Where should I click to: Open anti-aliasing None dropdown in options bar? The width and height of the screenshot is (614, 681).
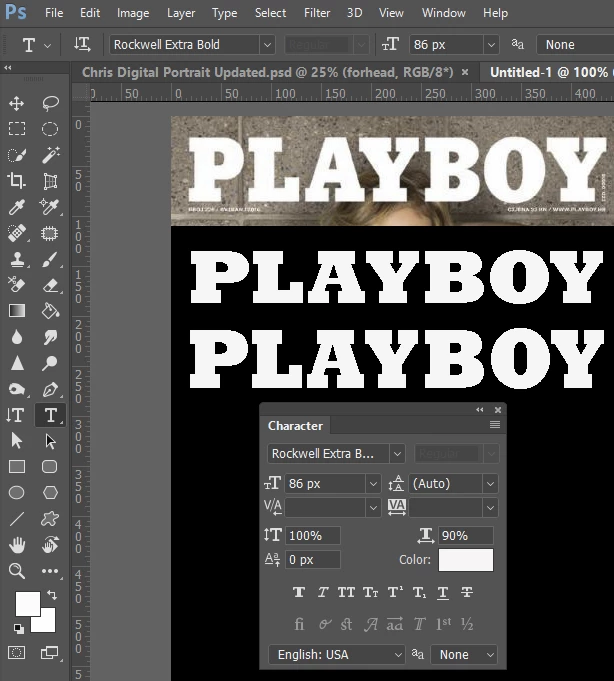click(575, 45)
